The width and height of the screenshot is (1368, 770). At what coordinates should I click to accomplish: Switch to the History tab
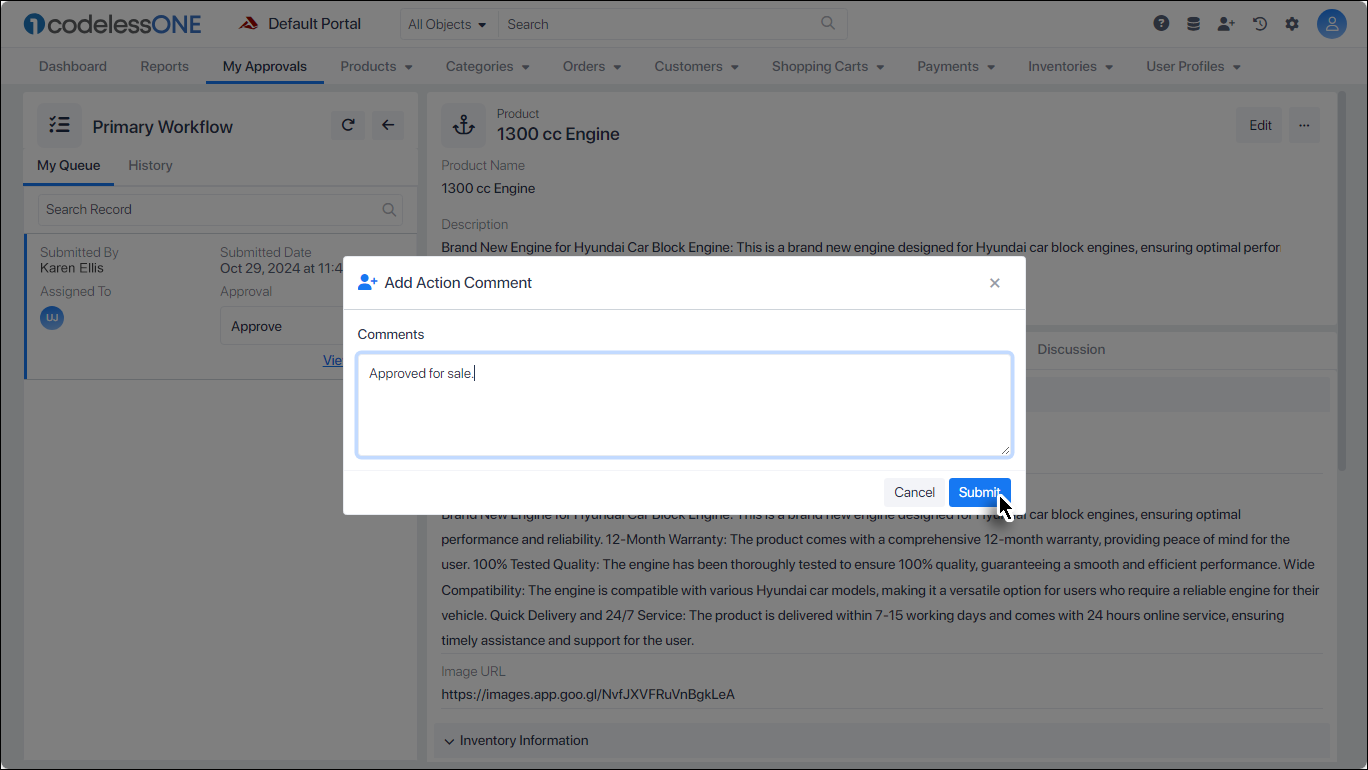pos(150,165)
